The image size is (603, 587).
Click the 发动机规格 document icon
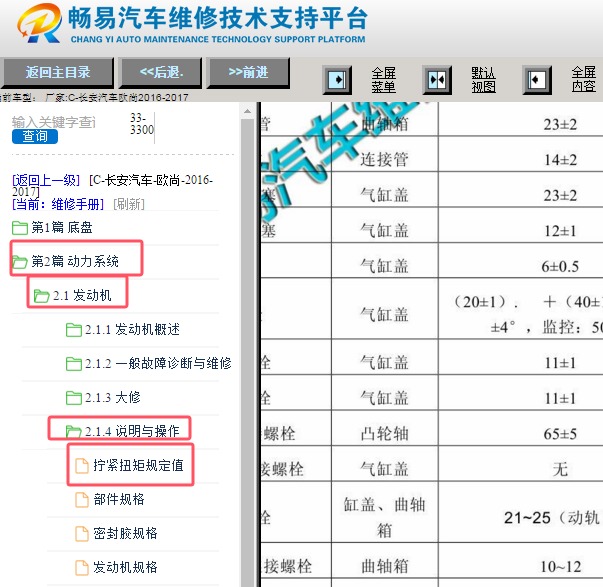pyautogui.click(x=82, y=567)
